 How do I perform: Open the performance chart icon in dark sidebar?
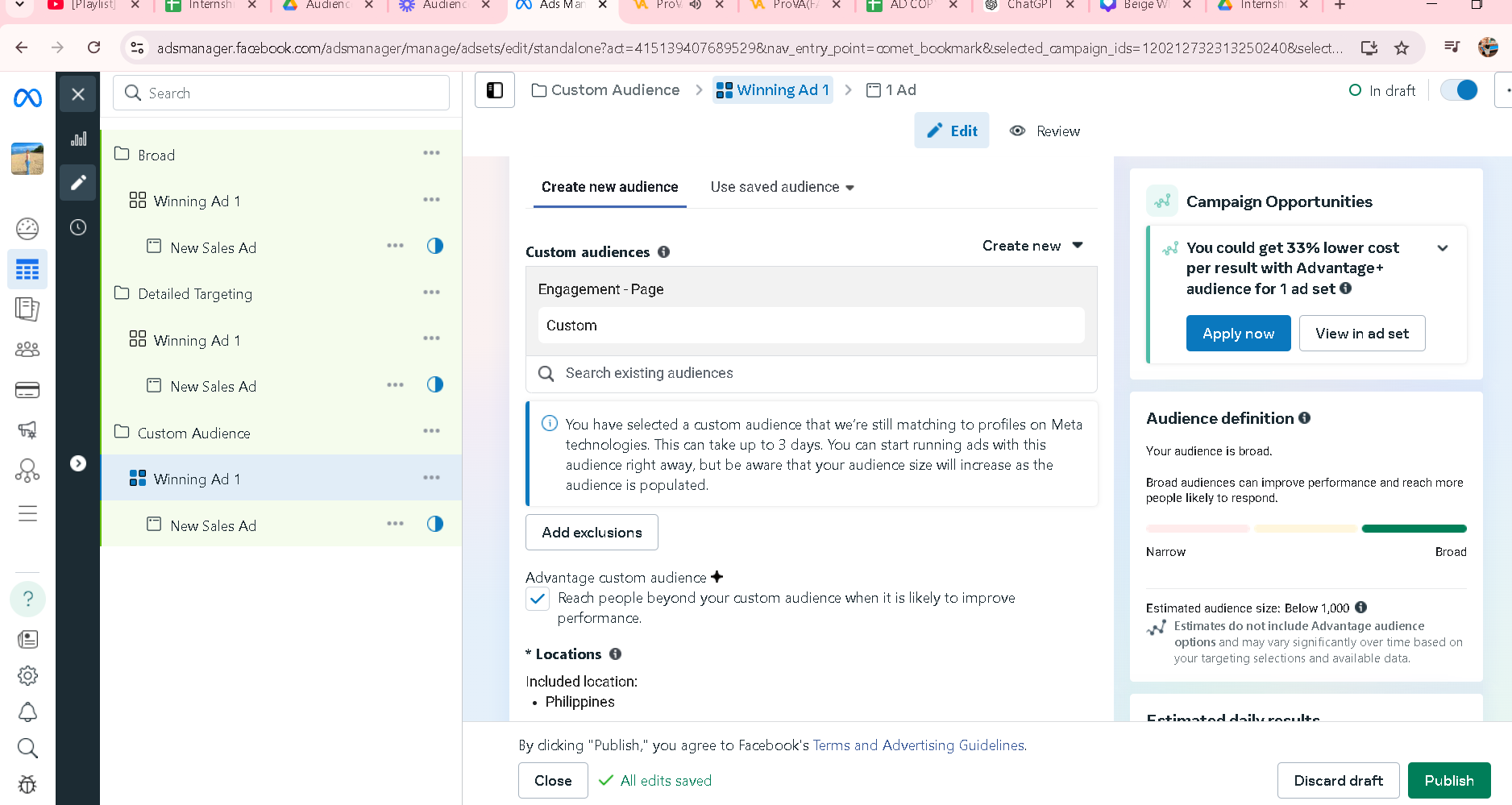(78, 139)
